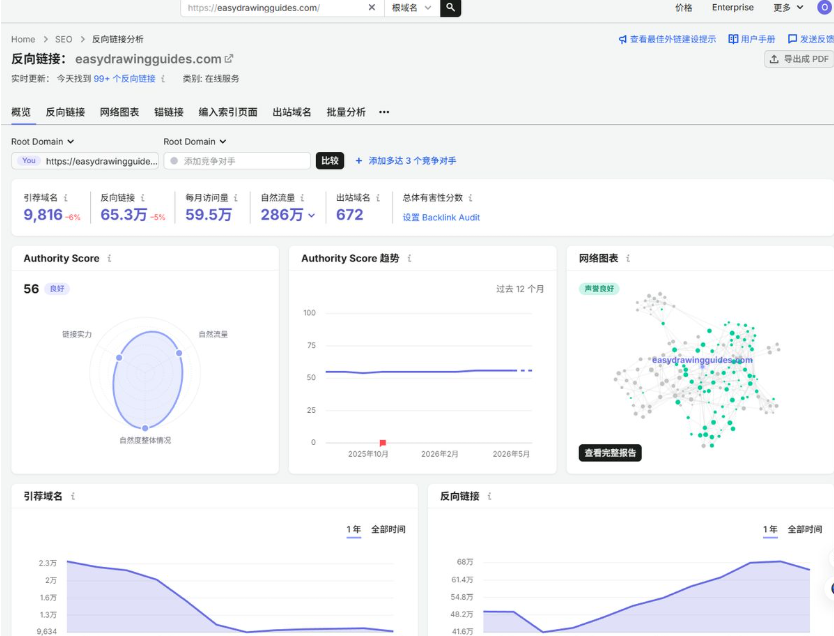Switch to the 反向链接 tab
The height and width of the screenshot is (636, 834).
pos(65,112)
